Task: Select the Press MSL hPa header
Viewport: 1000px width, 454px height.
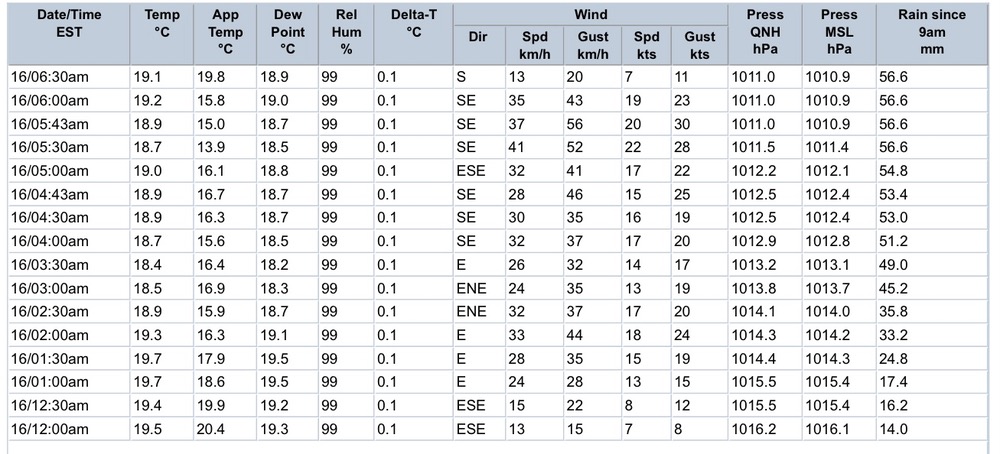Action: click(x=838, y=32)
